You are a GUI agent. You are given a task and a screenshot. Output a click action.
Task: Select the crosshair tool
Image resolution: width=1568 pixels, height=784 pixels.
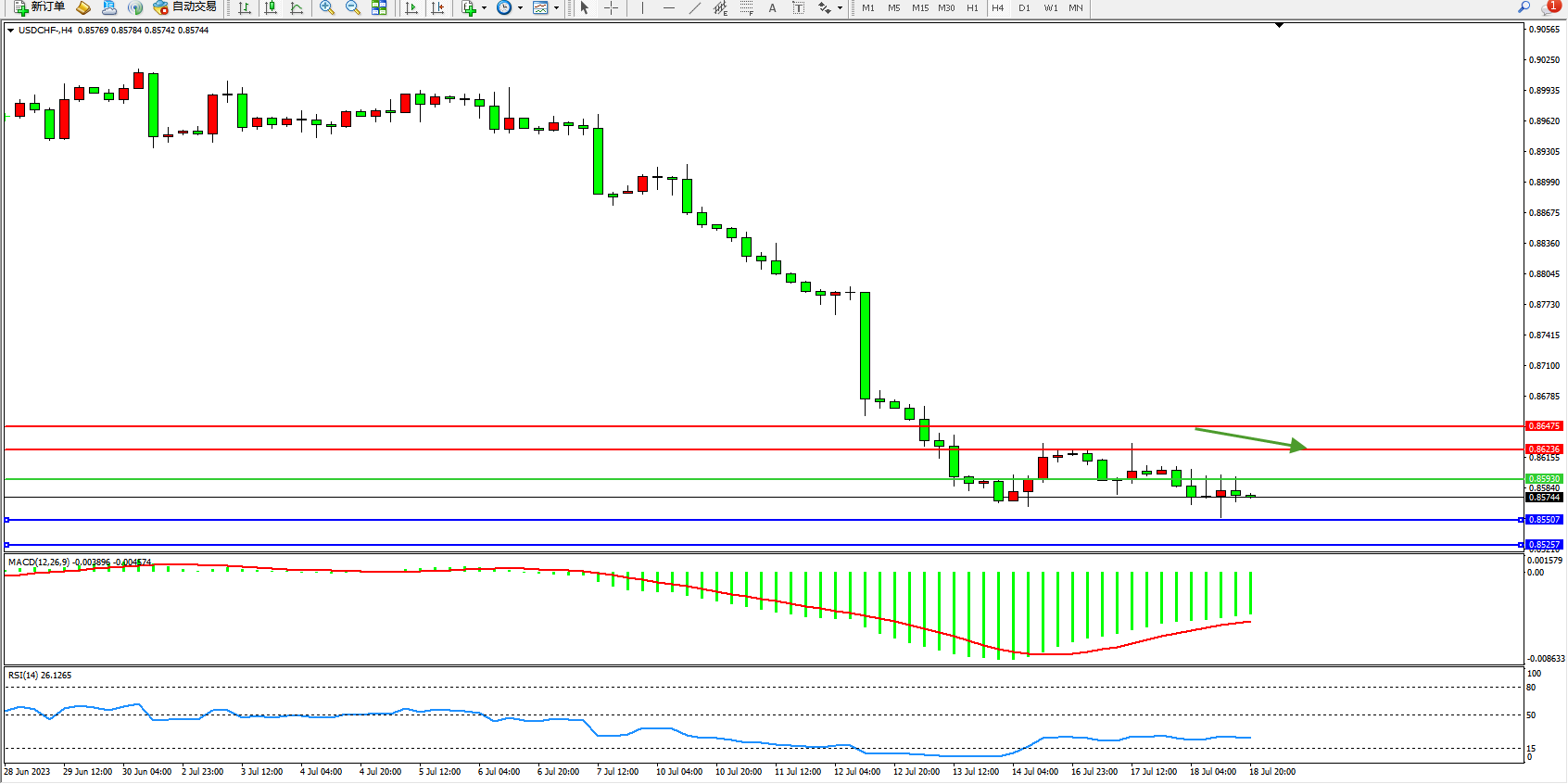tap(612, 7)
